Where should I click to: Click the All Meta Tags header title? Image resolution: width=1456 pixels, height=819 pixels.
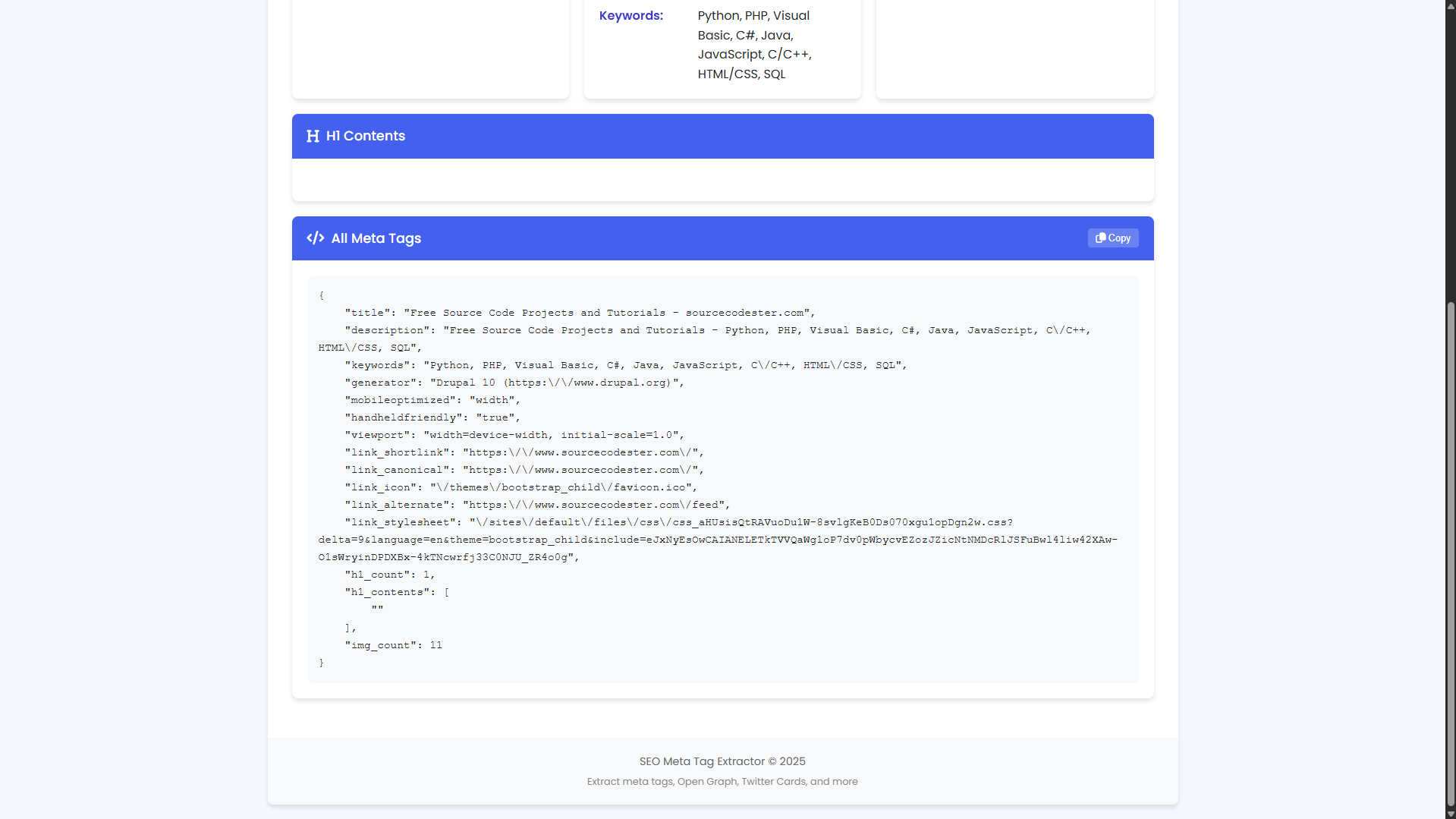pos(376,238)
